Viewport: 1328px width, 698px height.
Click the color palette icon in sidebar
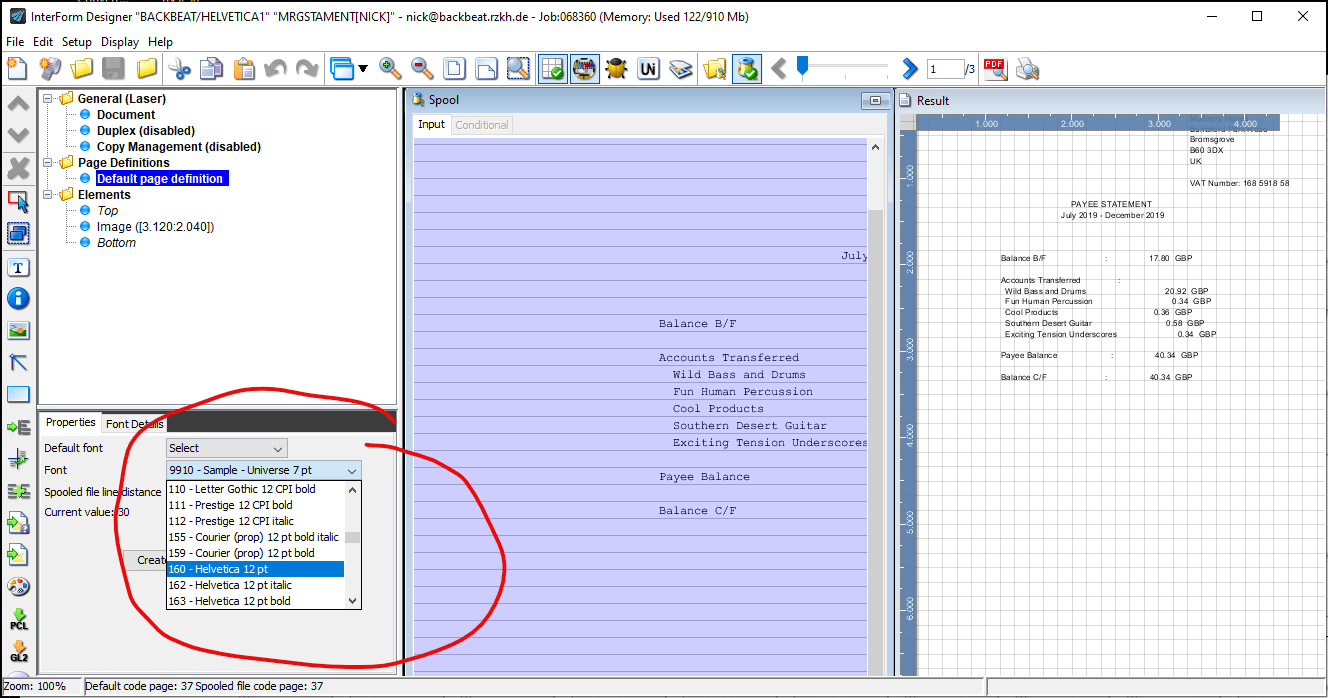[x=18, y=586]
